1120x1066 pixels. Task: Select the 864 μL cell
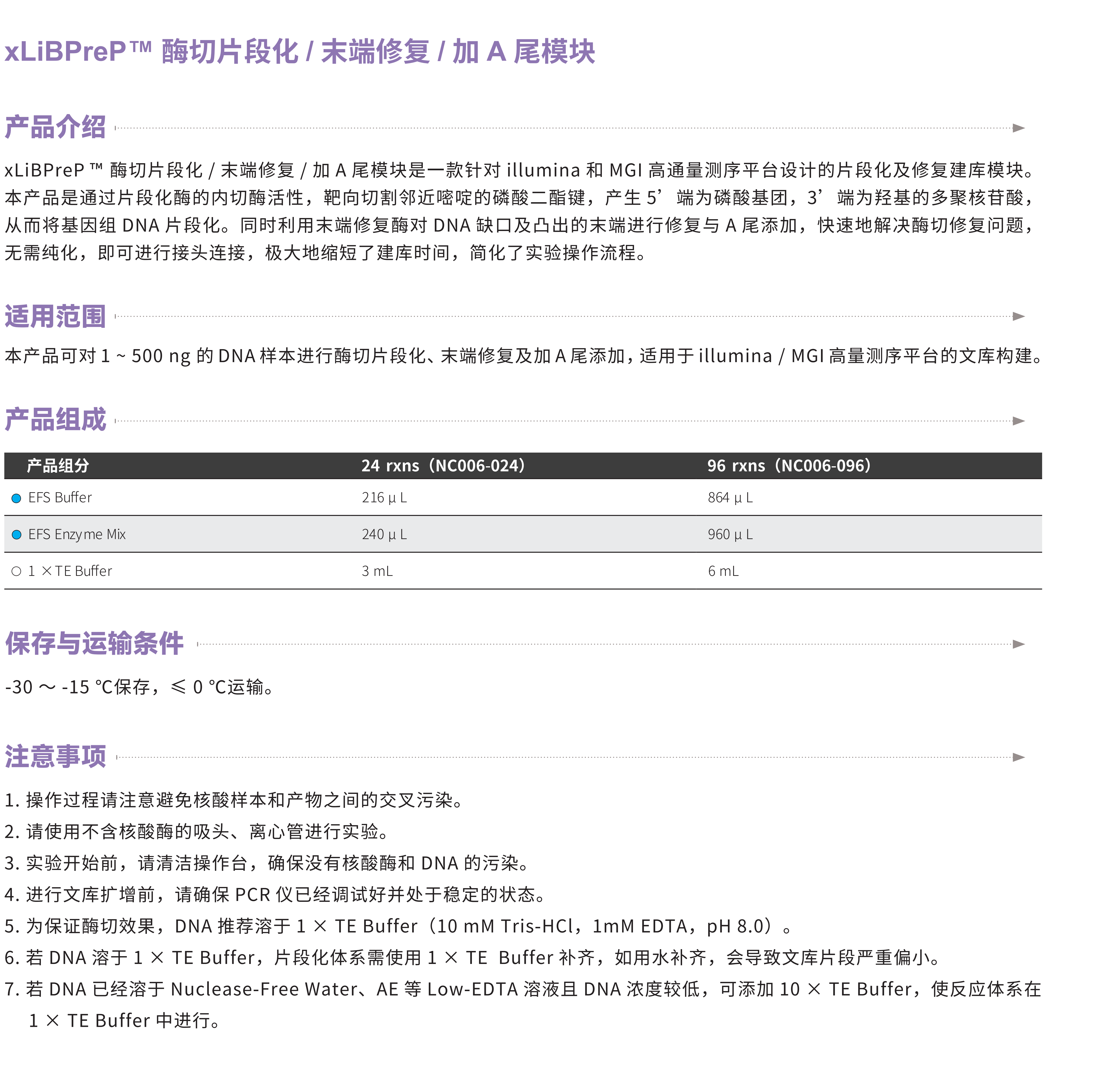[730, 498]
